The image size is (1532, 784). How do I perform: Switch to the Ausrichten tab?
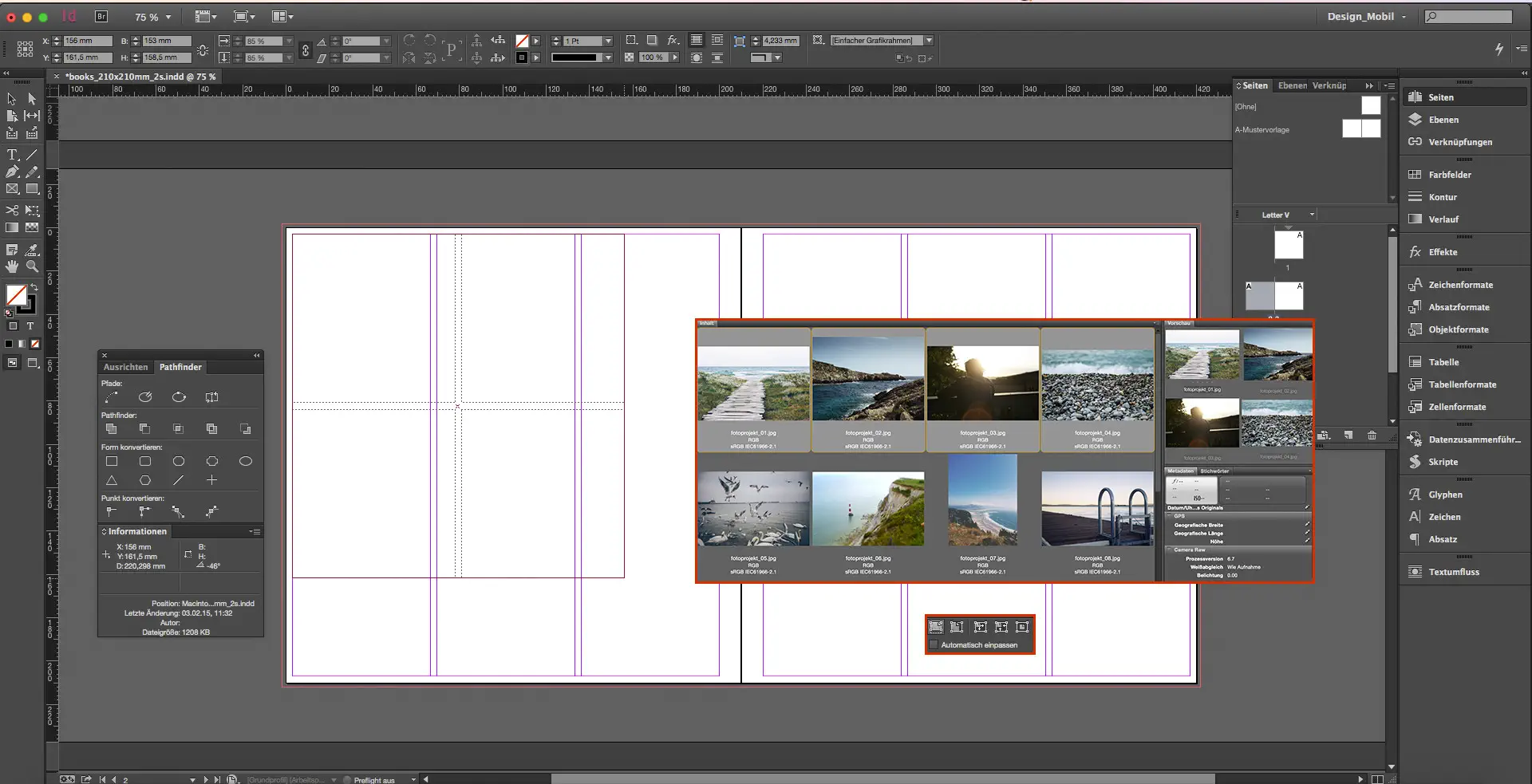coord(124,367)
